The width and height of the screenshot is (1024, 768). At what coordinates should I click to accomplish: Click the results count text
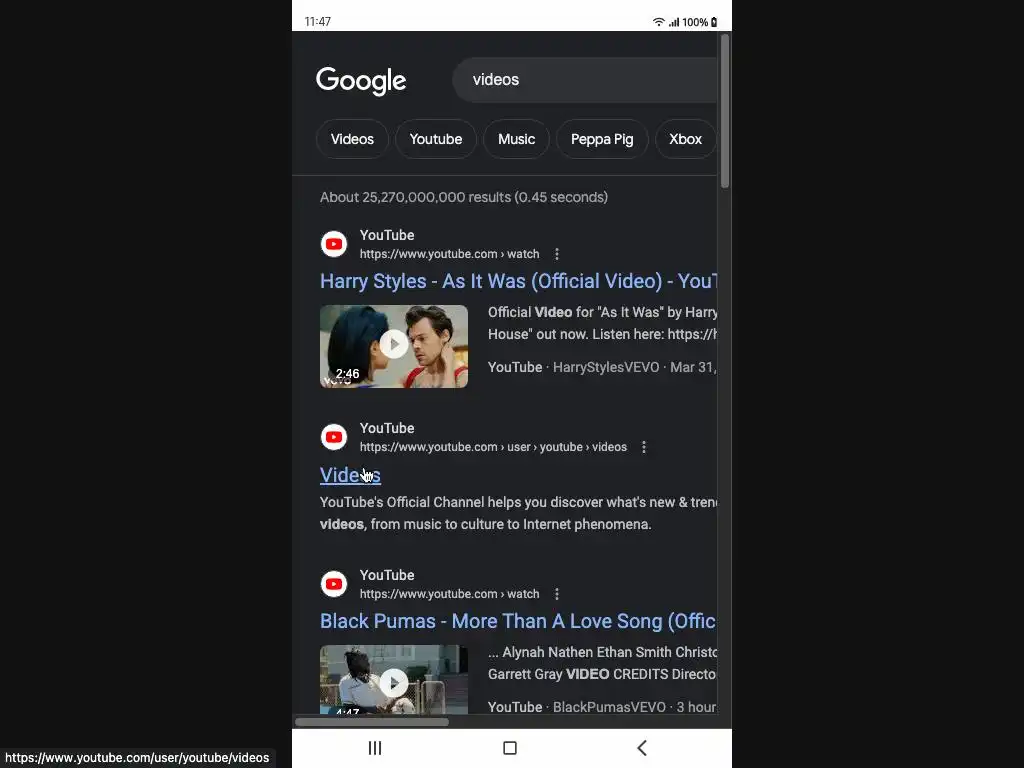click(464, 197)
